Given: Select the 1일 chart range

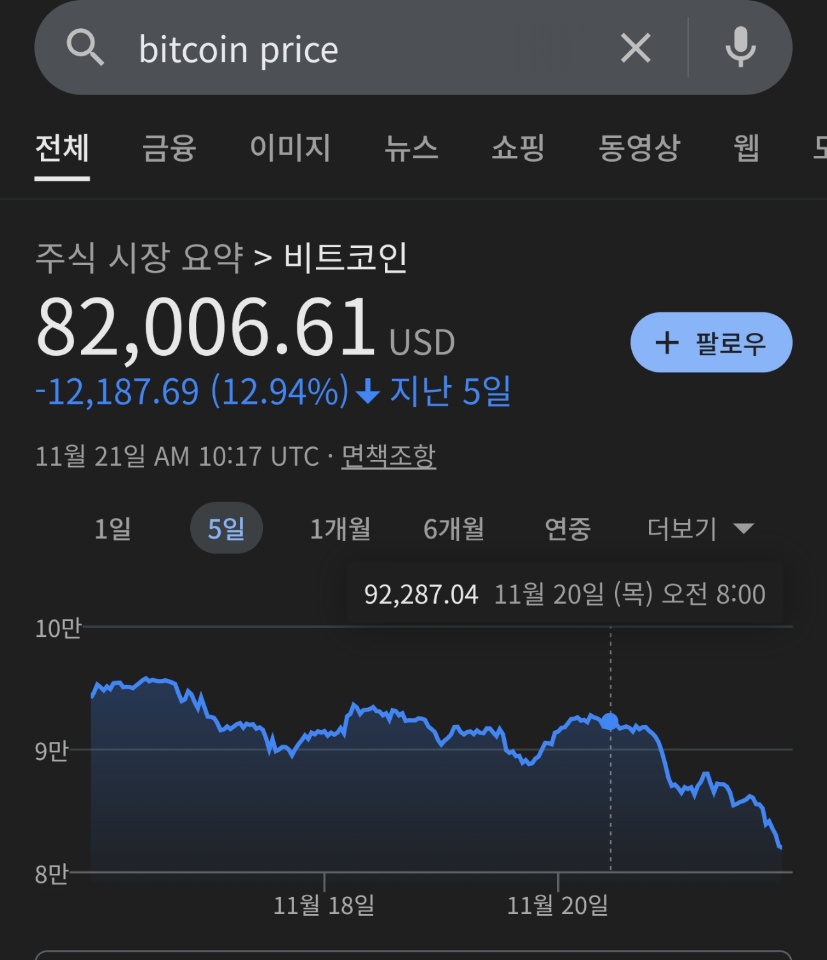Looking at the screenshot, I should pyautogui.click(x=112, y=528).
